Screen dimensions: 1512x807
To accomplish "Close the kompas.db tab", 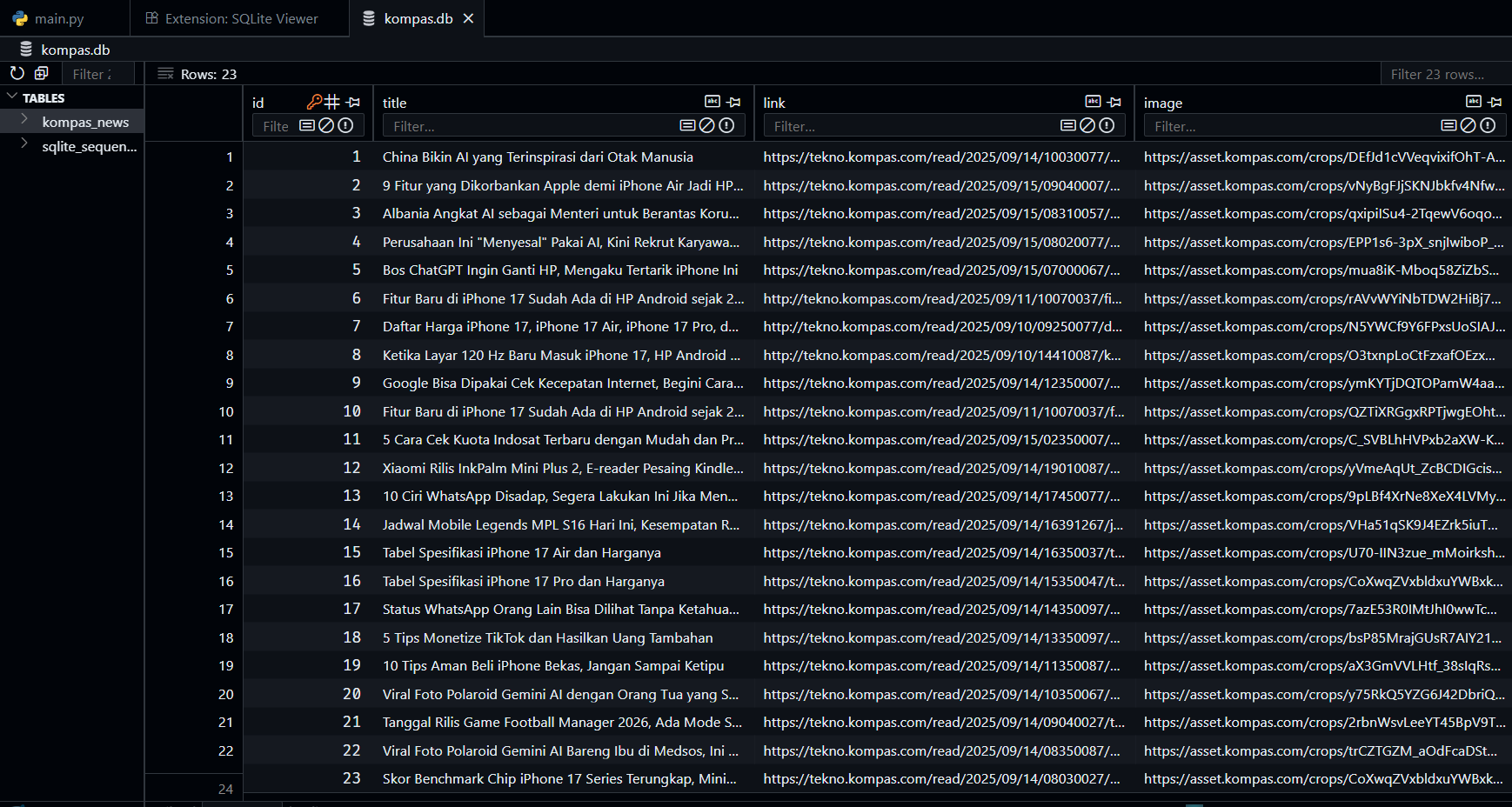I will pos(468,18).
